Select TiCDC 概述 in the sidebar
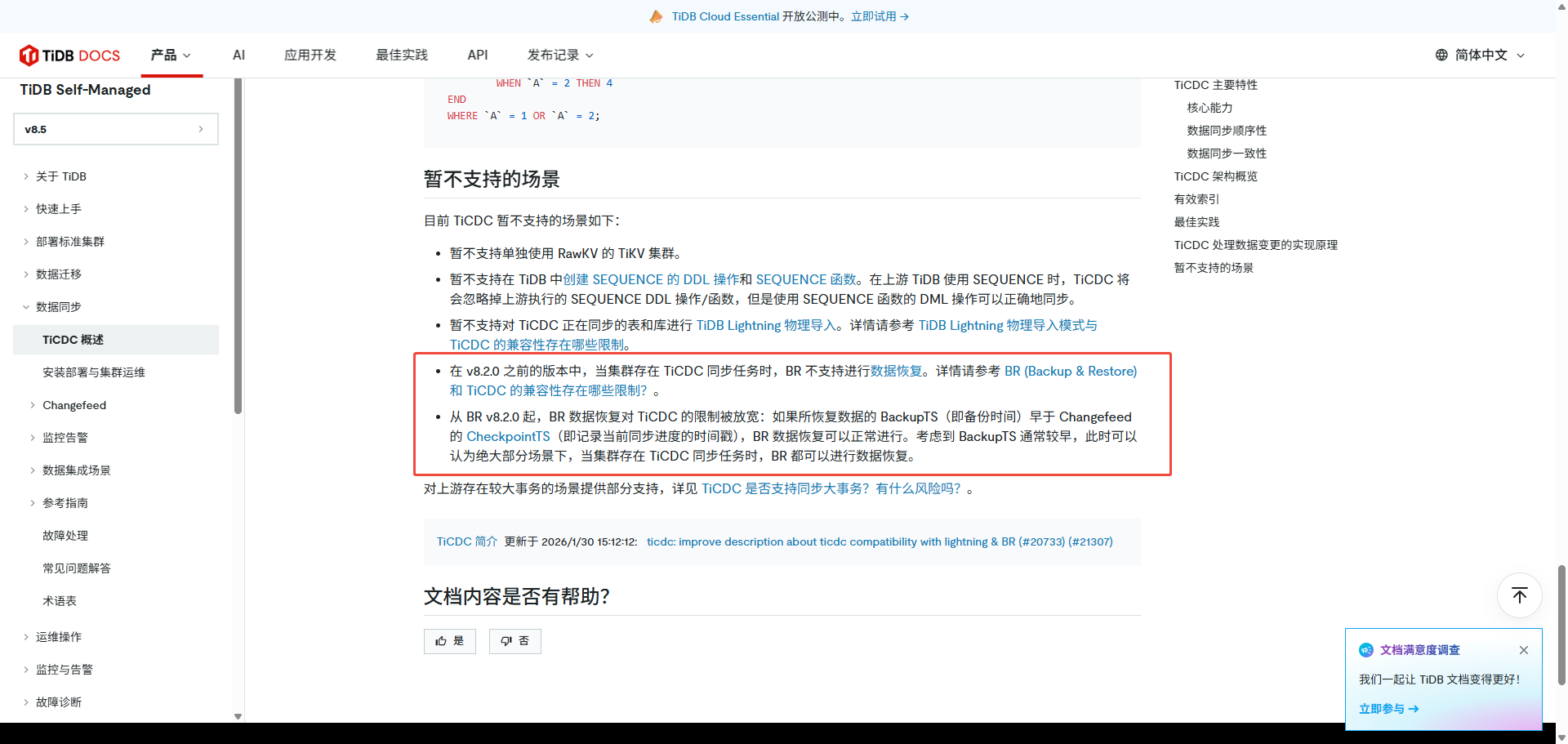This screenshot has height=744, width=1568. 116,340
